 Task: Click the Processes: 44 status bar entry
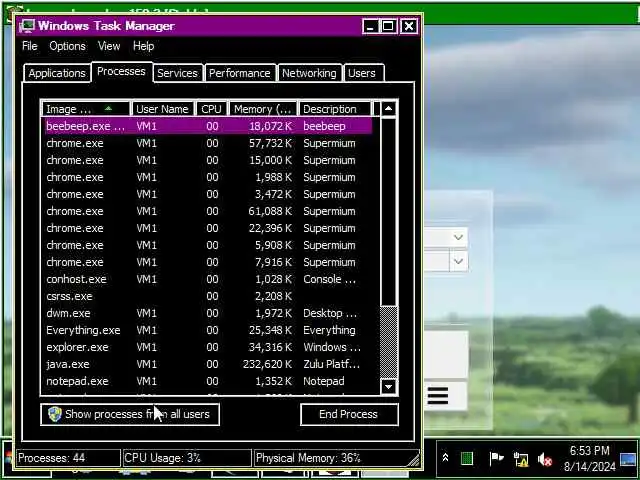[x=69, y=458]
